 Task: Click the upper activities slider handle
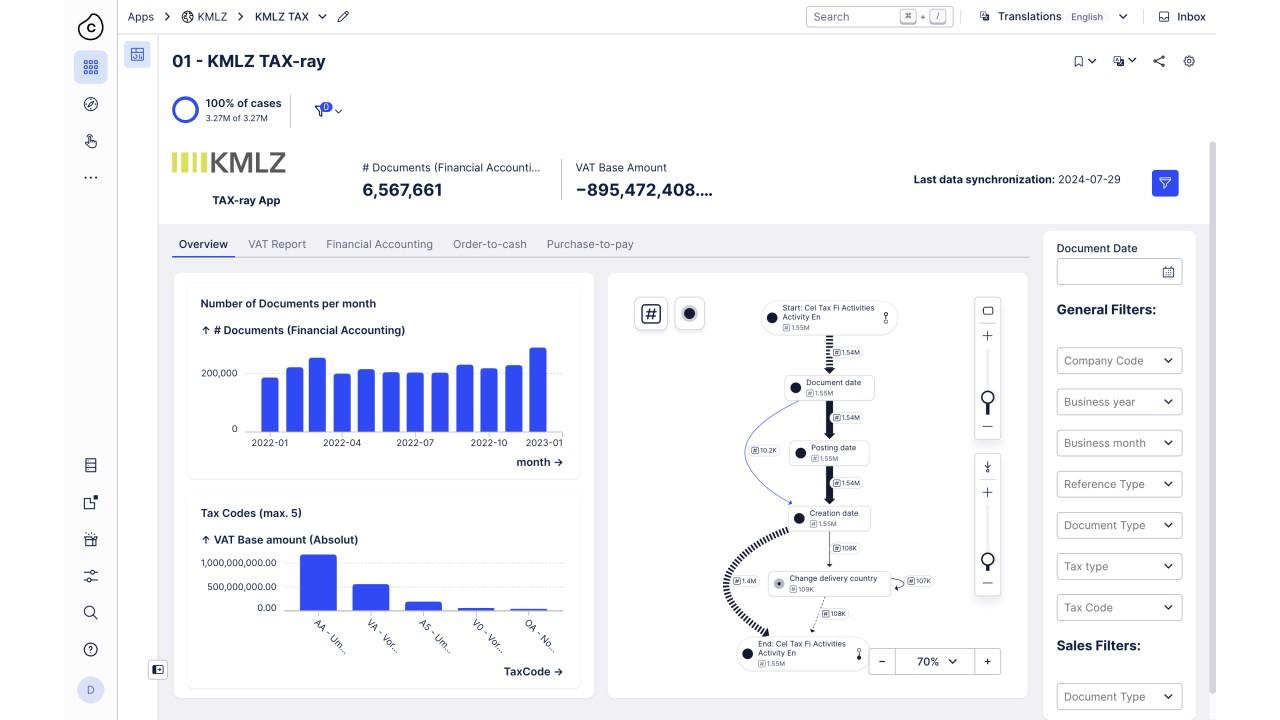pyautogui.click(x=988, y=400)
